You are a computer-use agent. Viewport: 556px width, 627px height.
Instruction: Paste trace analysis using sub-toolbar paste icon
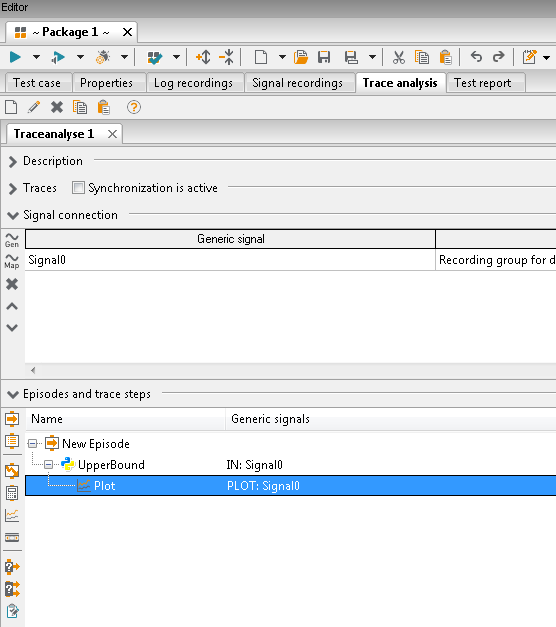(x=104, y=107)
